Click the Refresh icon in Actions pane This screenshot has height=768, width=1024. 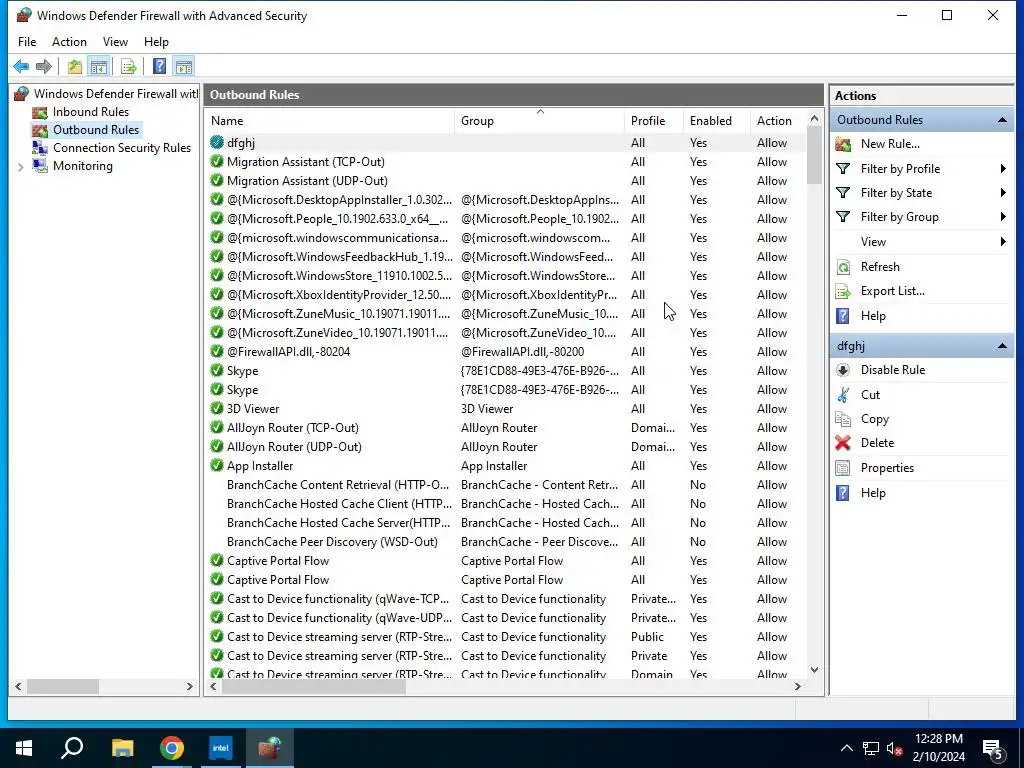pyautogui.click(x=843, y=266)
